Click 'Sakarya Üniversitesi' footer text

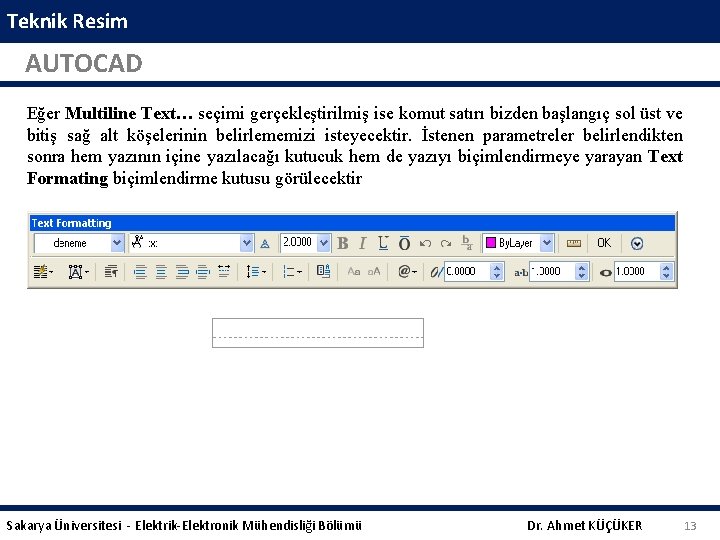(x=64, y=525)
